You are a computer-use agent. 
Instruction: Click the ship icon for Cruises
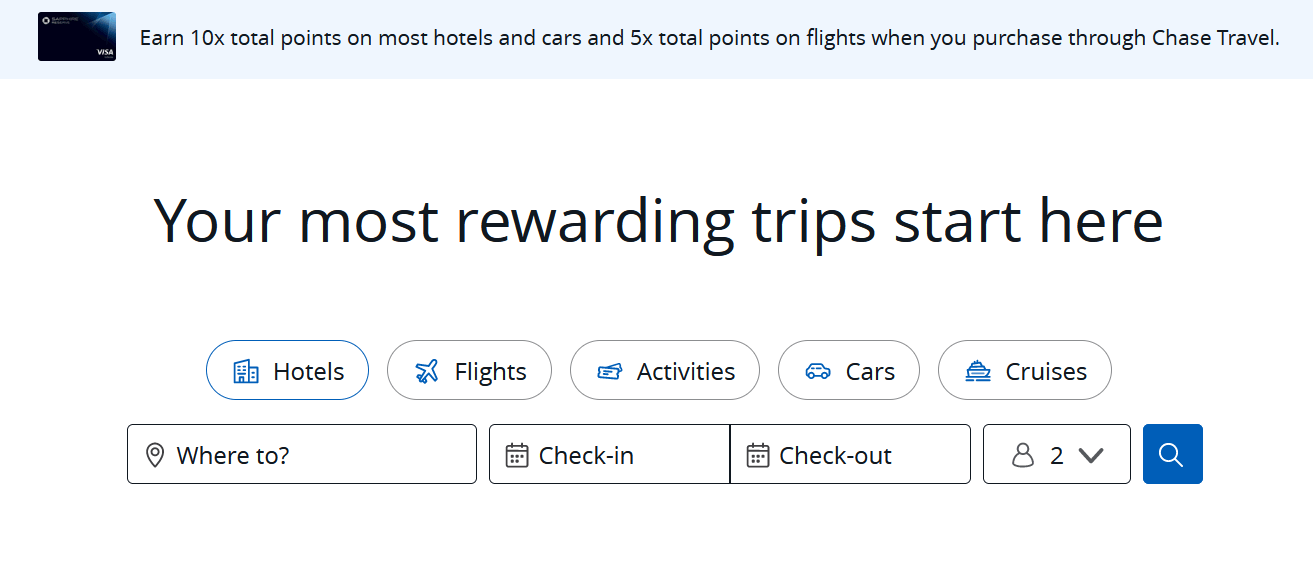(978, 371)
